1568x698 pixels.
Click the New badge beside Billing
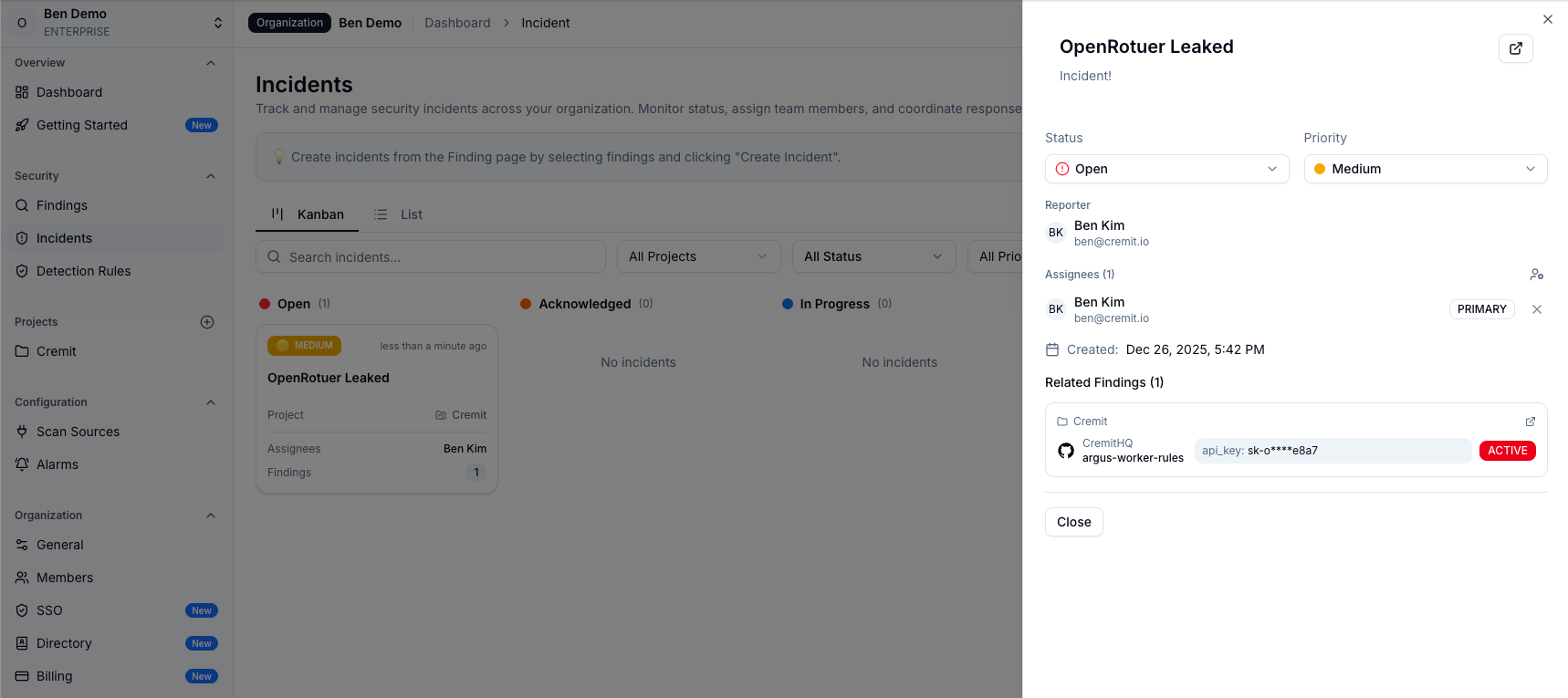(202, 676)
